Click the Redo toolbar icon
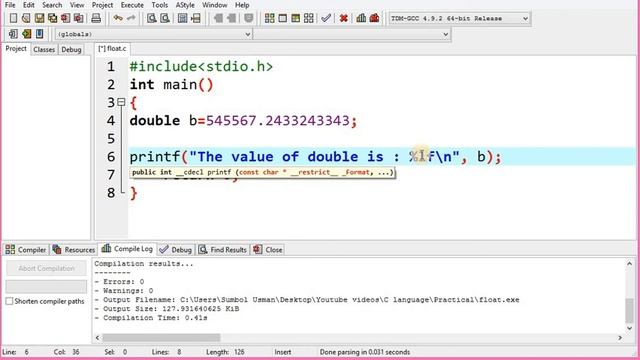This screenshot has height=360, width=640. (131, 18)
